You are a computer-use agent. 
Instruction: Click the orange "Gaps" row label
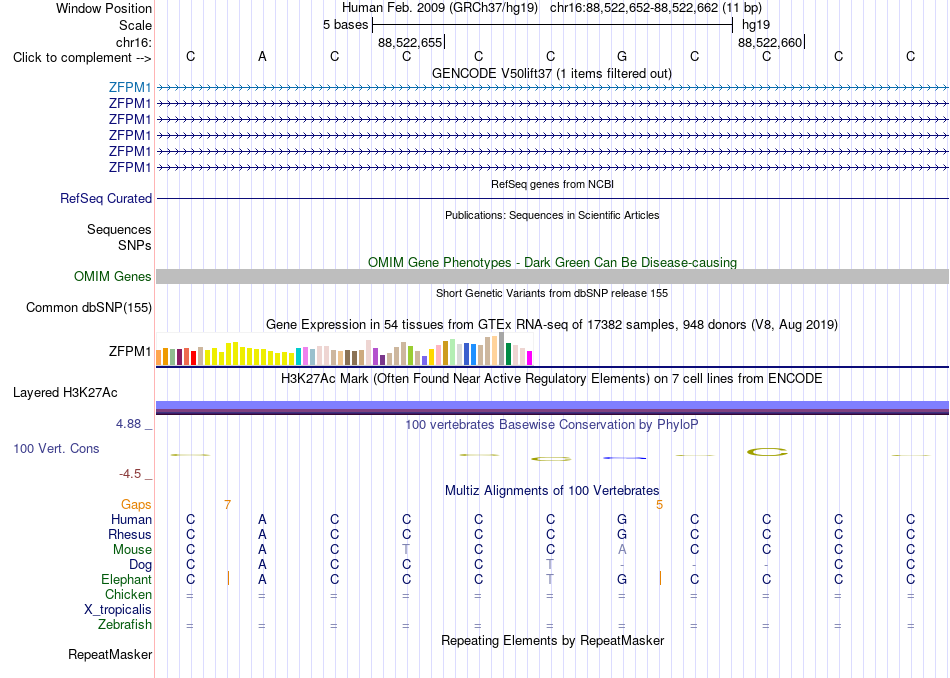pyautogui.click(x=136, y=505)
